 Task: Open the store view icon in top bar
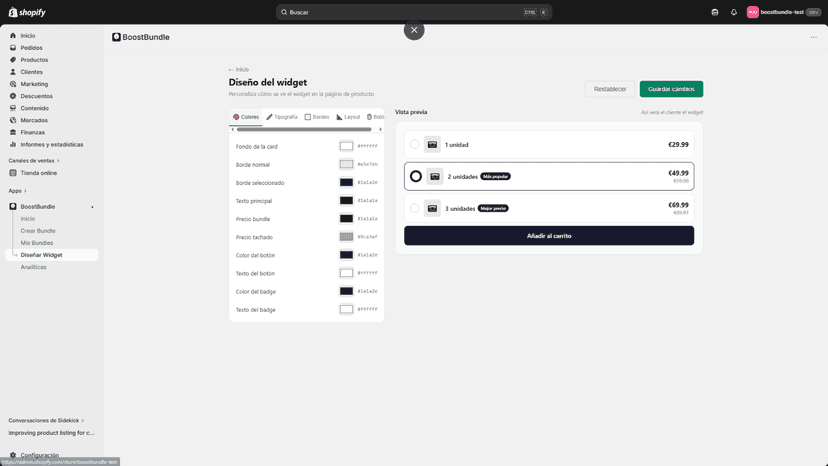pos(714,12)
